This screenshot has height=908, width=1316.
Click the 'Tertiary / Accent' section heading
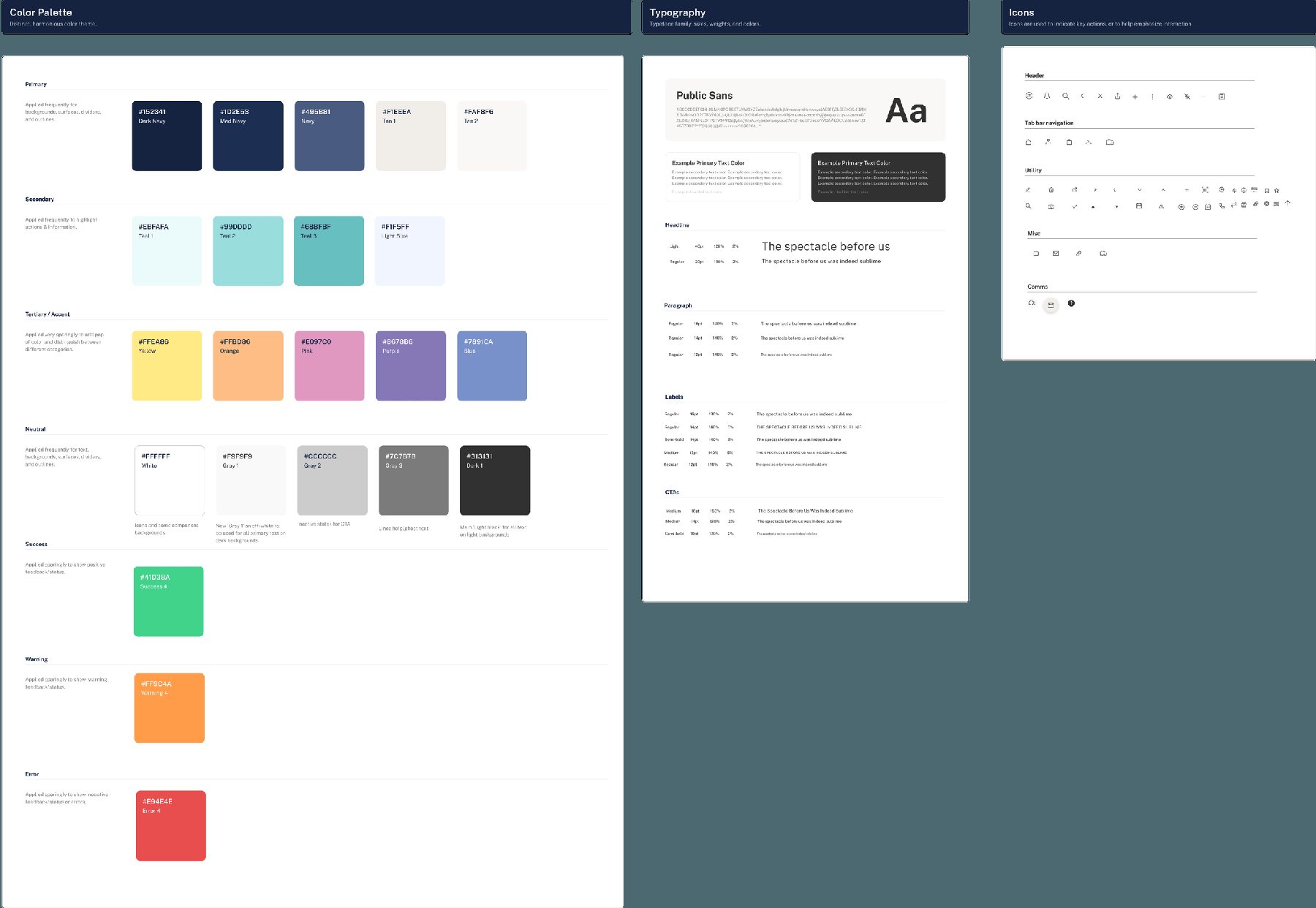48,314
